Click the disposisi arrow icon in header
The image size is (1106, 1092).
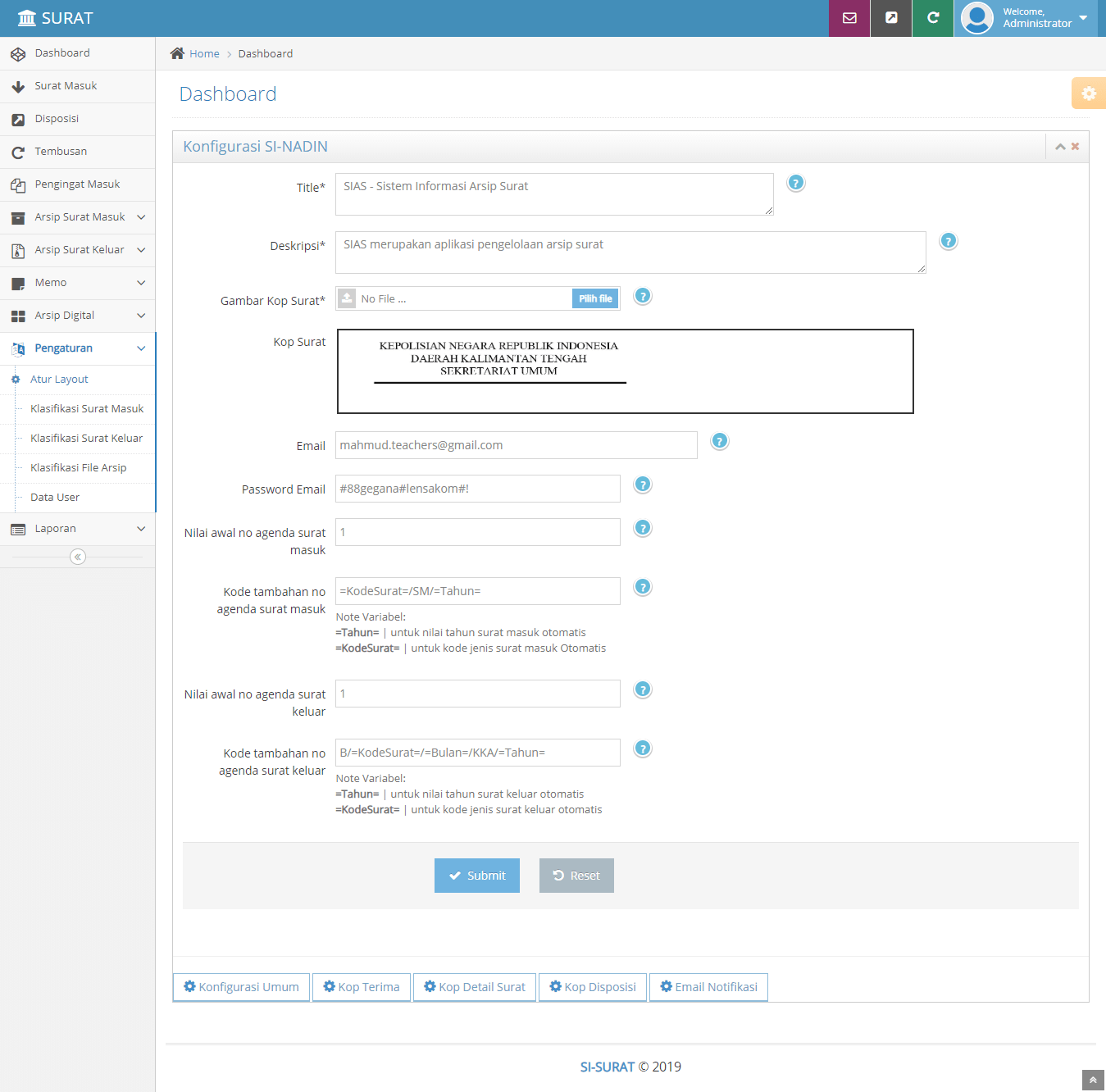(891, 18)
